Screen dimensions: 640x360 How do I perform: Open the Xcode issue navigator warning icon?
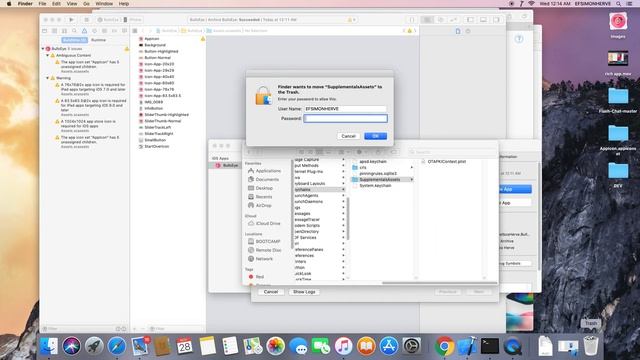(84, 31)
